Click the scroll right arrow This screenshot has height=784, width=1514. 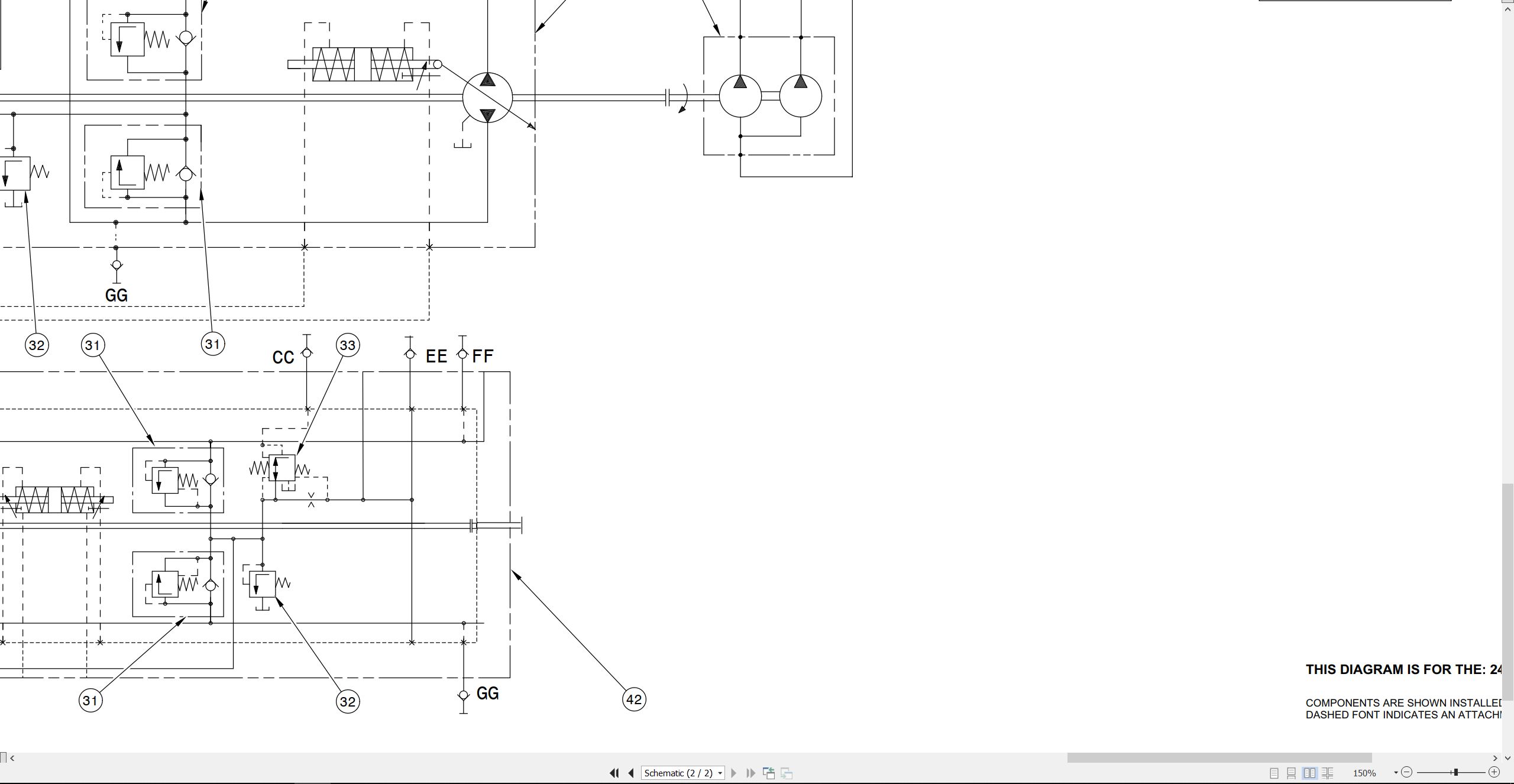pos(1496,758)
